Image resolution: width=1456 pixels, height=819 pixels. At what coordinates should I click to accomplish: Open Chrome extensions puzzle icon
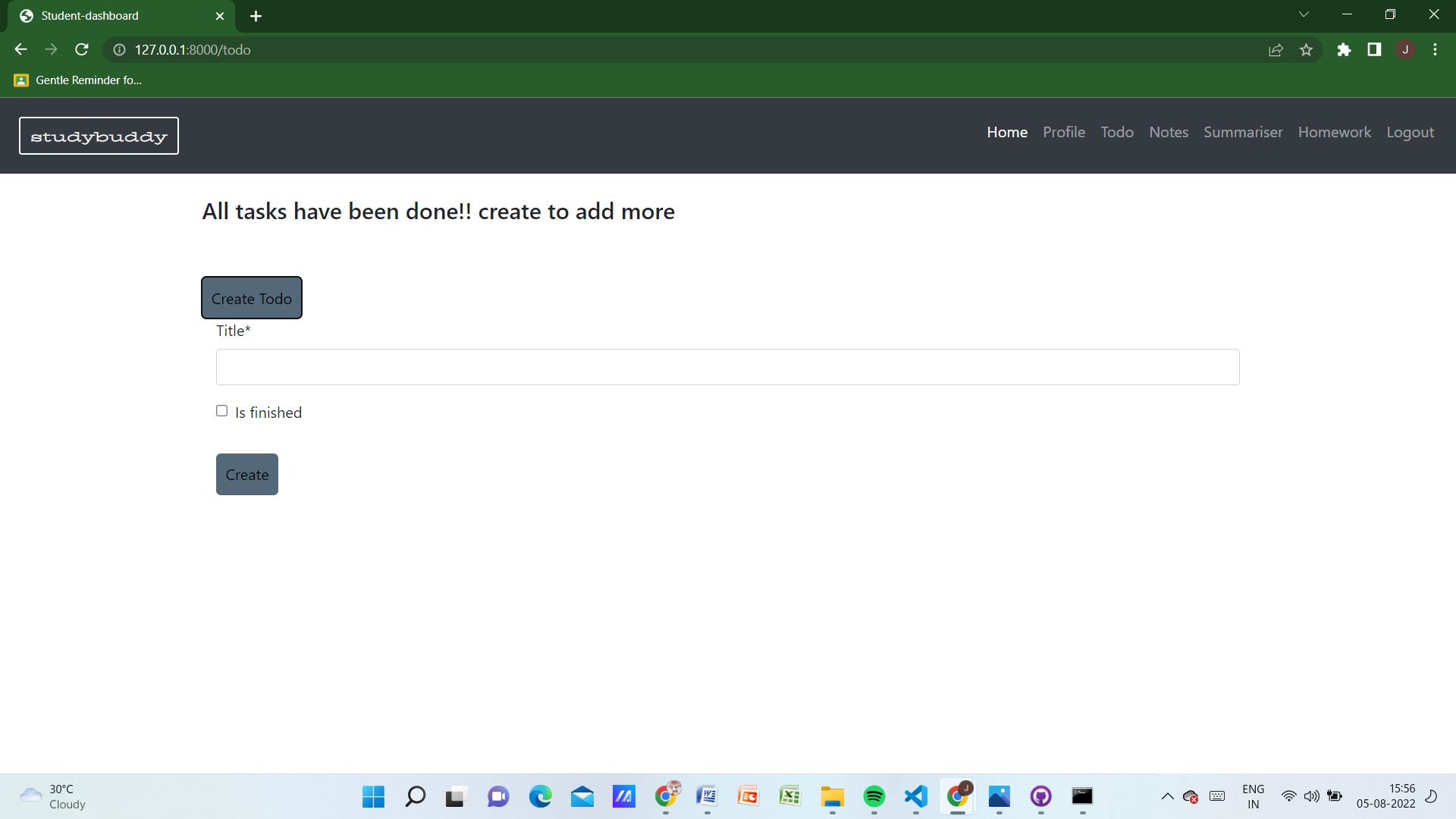click(1344, 50)
